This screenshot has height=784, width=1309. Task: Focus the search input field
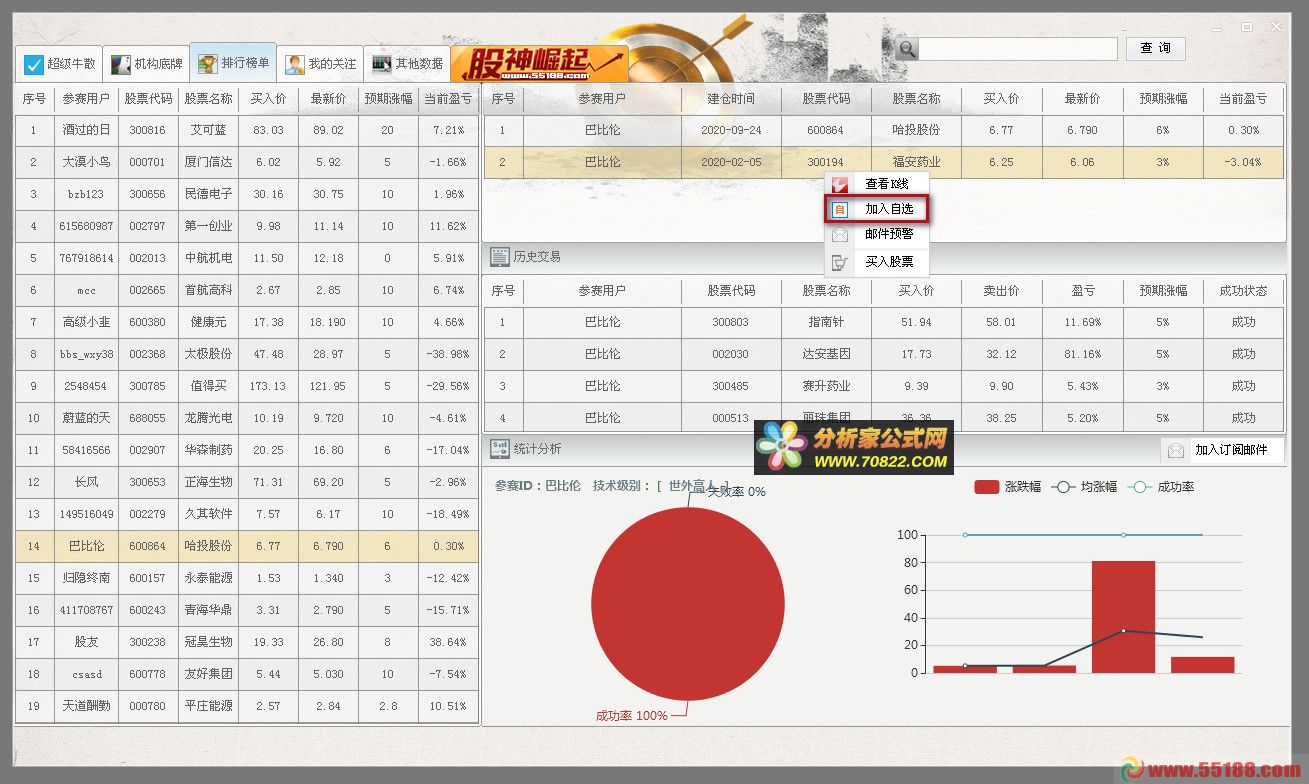coord(1018,49)
